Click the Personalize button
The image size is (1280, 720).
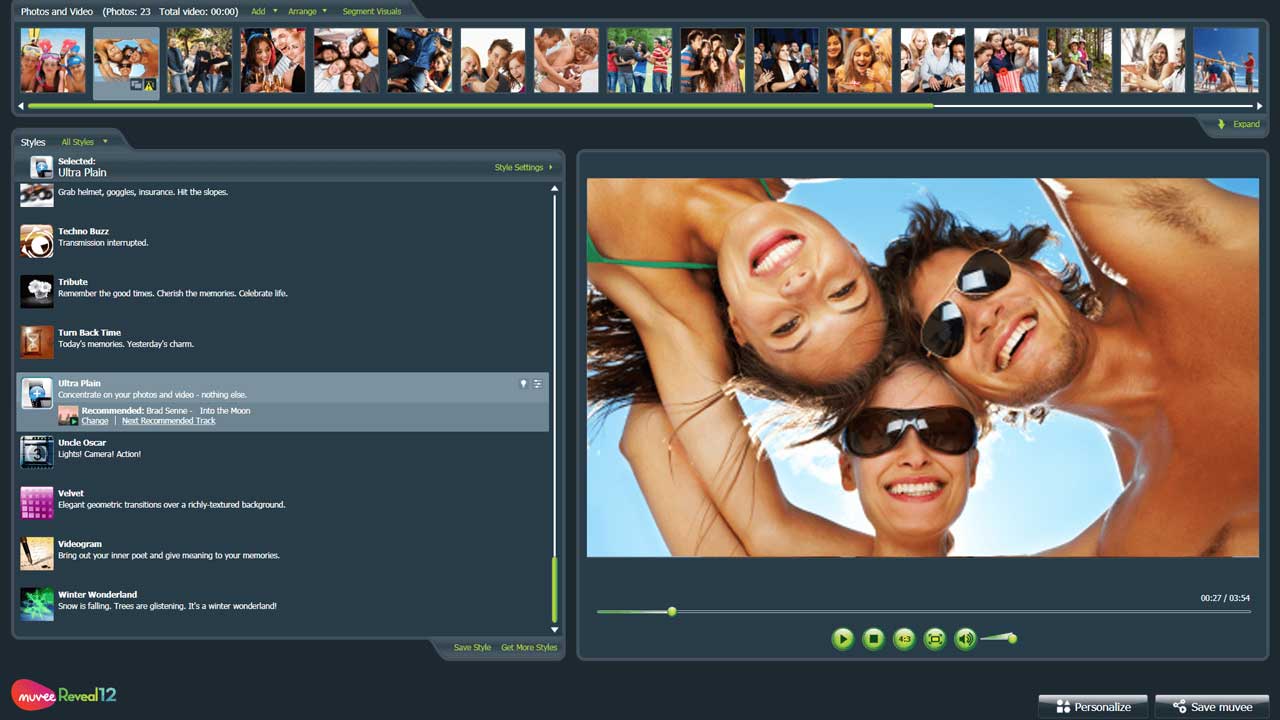pos(1092,707)
